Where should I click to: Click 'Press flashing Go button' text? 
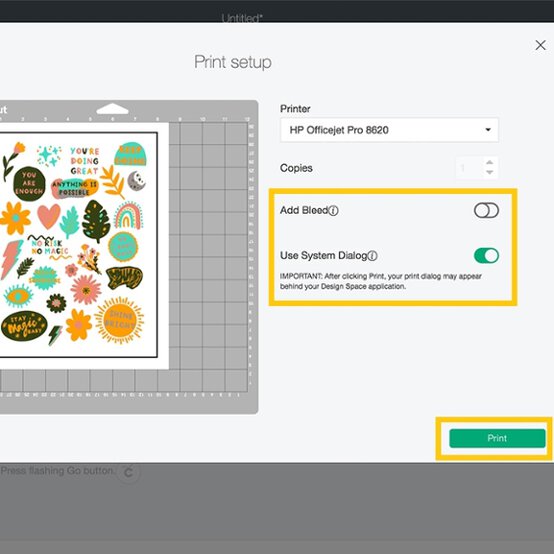click(x=58, y=471)
